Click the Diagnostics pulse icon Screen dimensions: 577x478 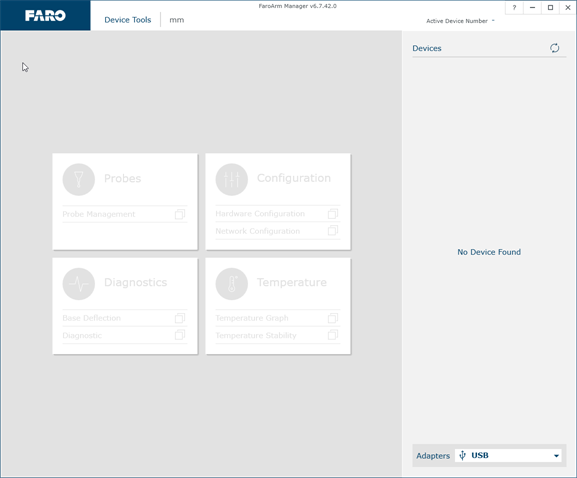click(79, 284)
